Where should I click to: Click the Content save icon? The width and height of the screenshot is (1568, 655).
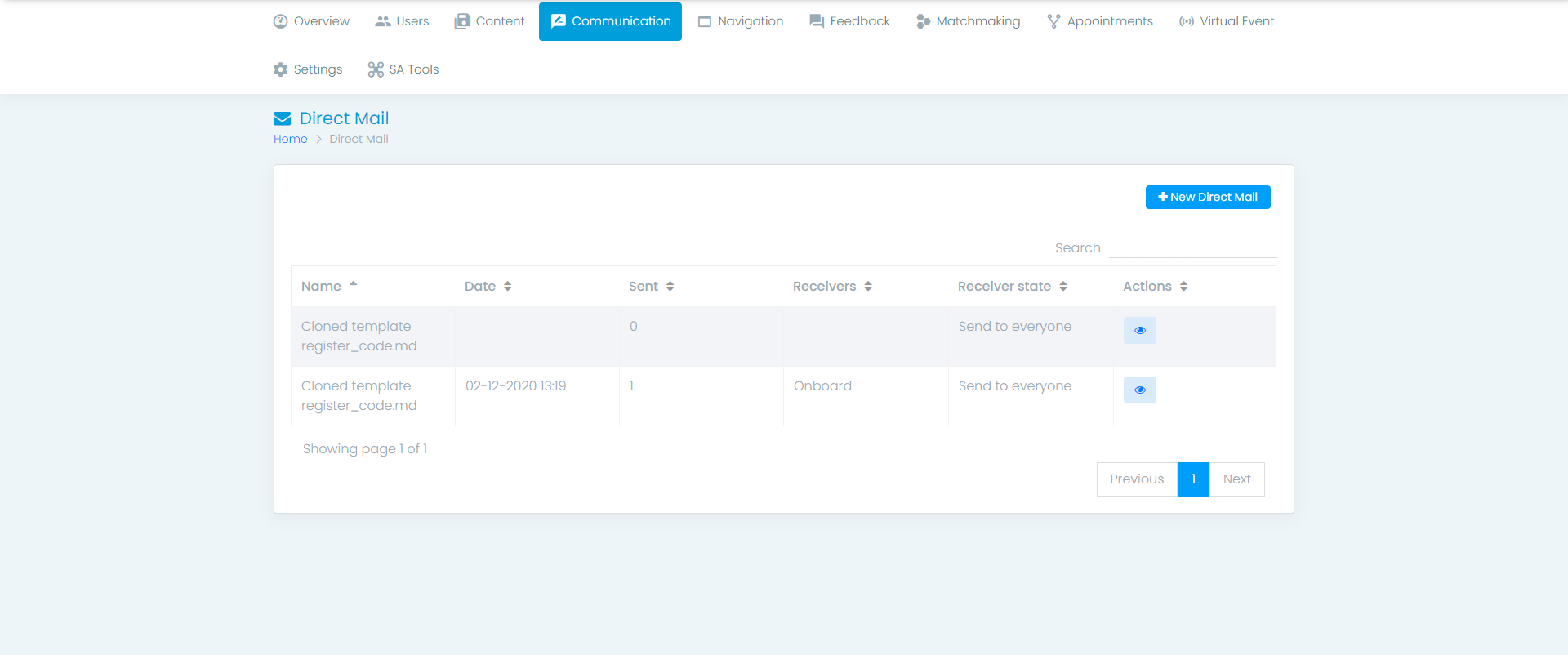point(462,21)
